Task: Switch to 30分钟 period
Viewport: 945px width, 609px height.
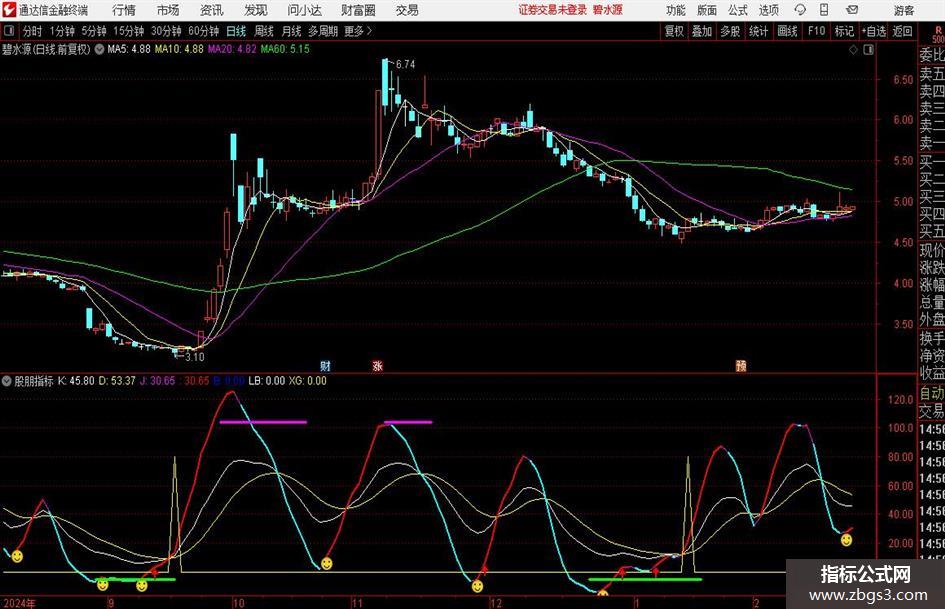Action: (166, 31)
